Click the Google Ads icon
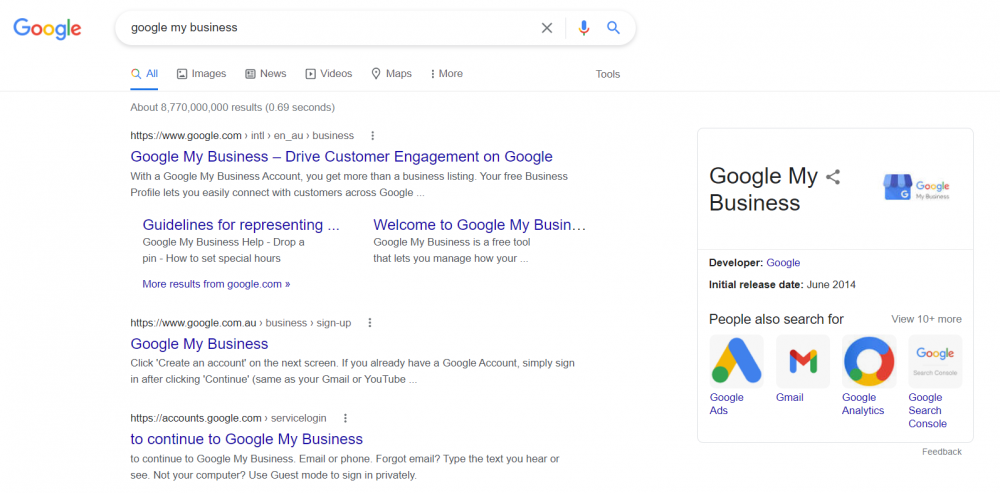Viewport: 1000px width, 493px height. pyautogui.click(x=737, y=361)
